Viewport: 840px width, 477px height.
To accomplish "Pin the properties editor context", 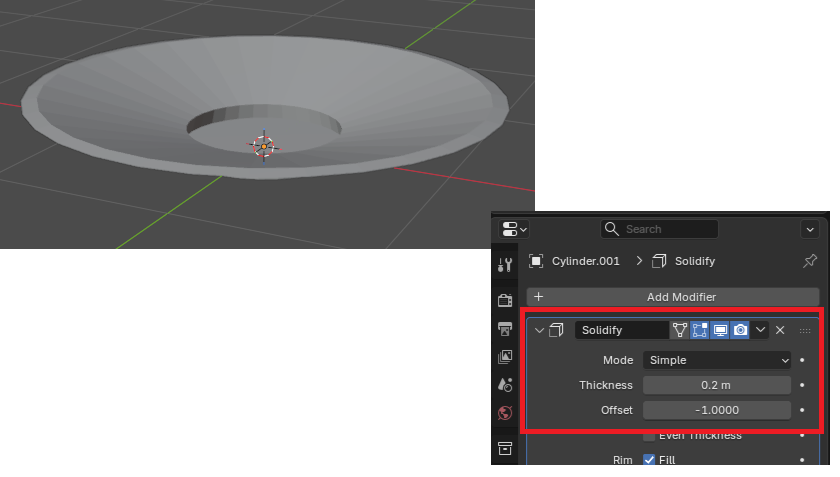I will 810,261.
